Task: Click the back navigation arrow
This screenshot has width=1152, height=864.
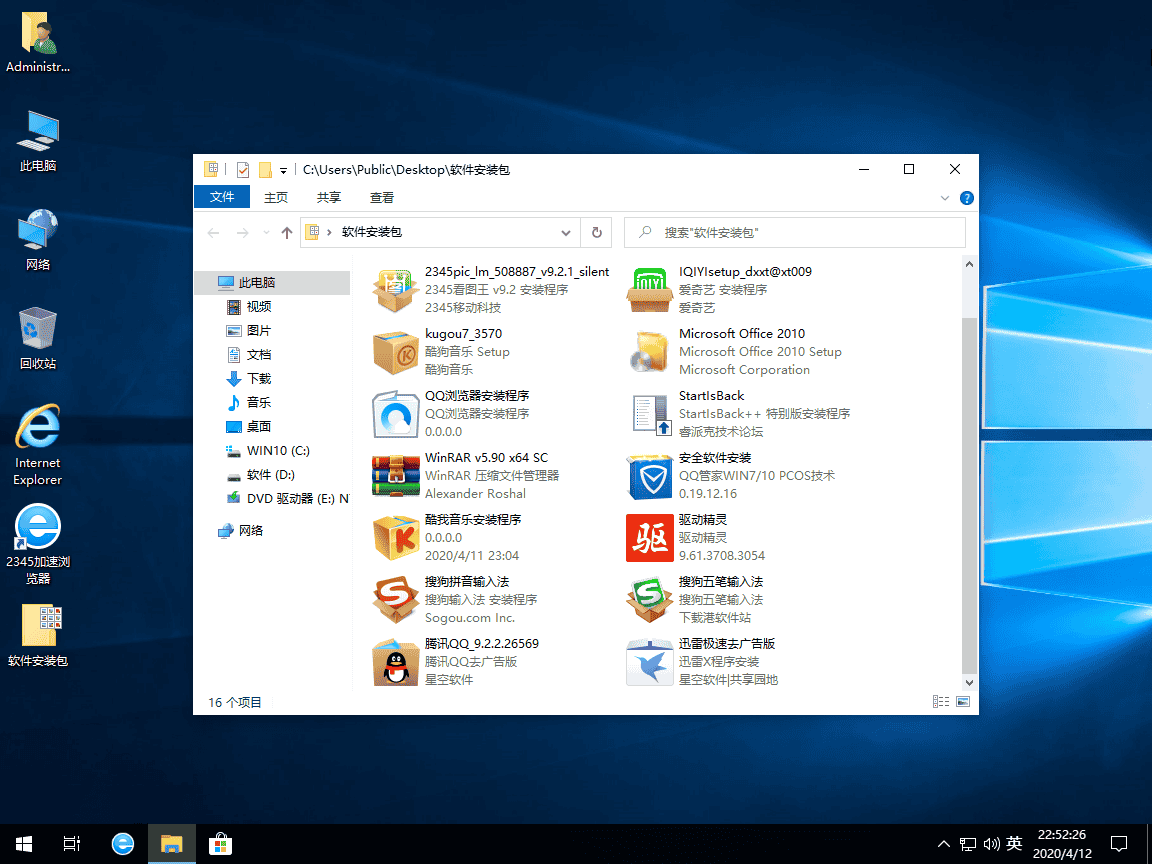Action: tap(214, 233)
